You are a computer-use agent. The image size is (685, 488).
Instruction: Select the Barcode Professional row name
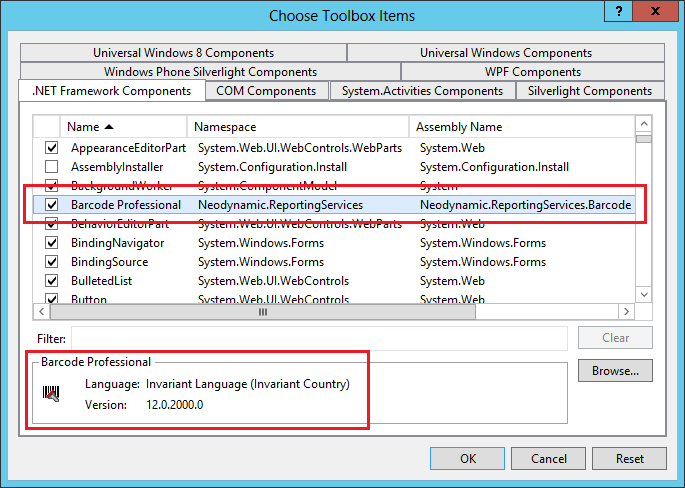[x=126, y=205]
